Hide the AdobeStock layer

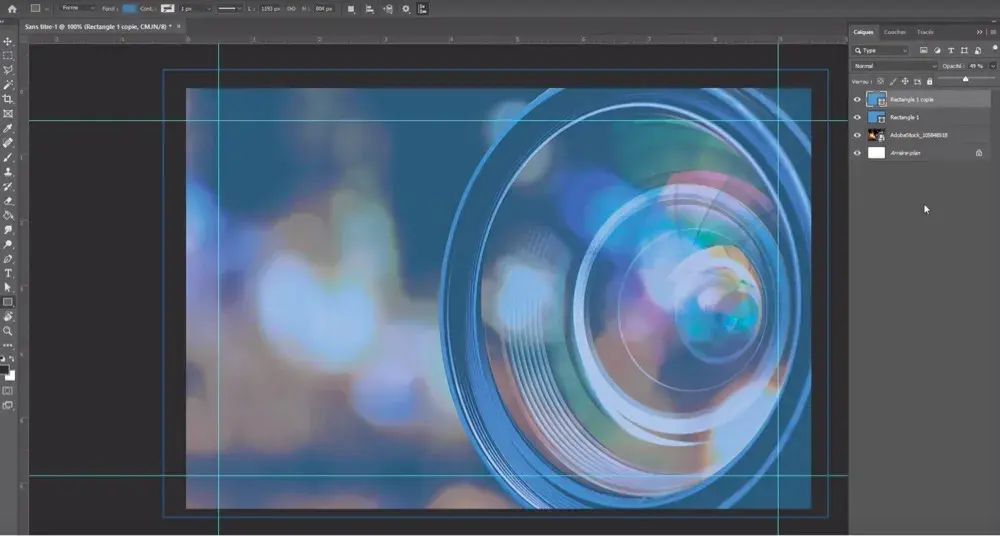(857, 135)
